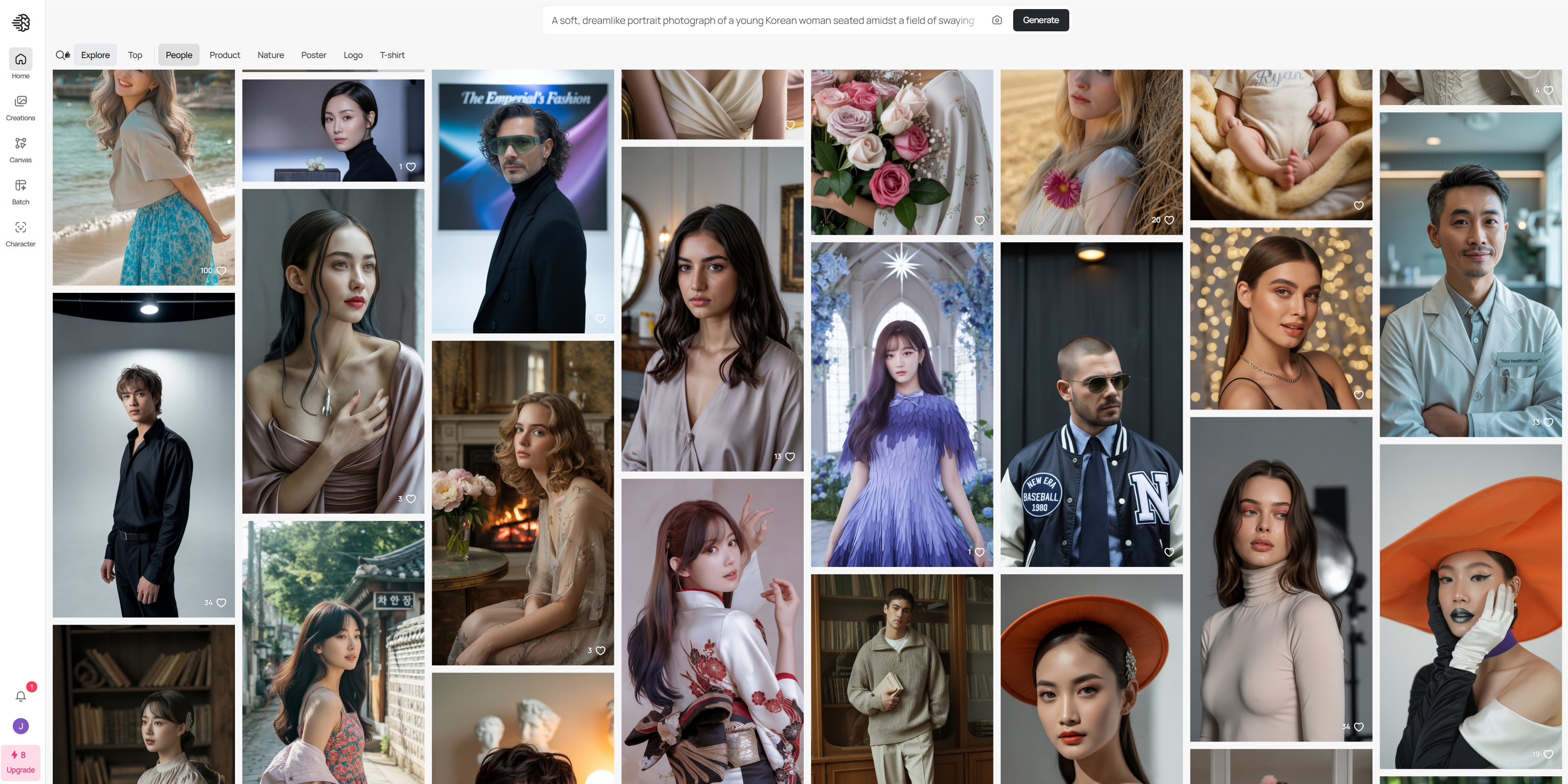Open the Home sidebar icon
Screen dimensions: 1568x784
tap(21, 60)
